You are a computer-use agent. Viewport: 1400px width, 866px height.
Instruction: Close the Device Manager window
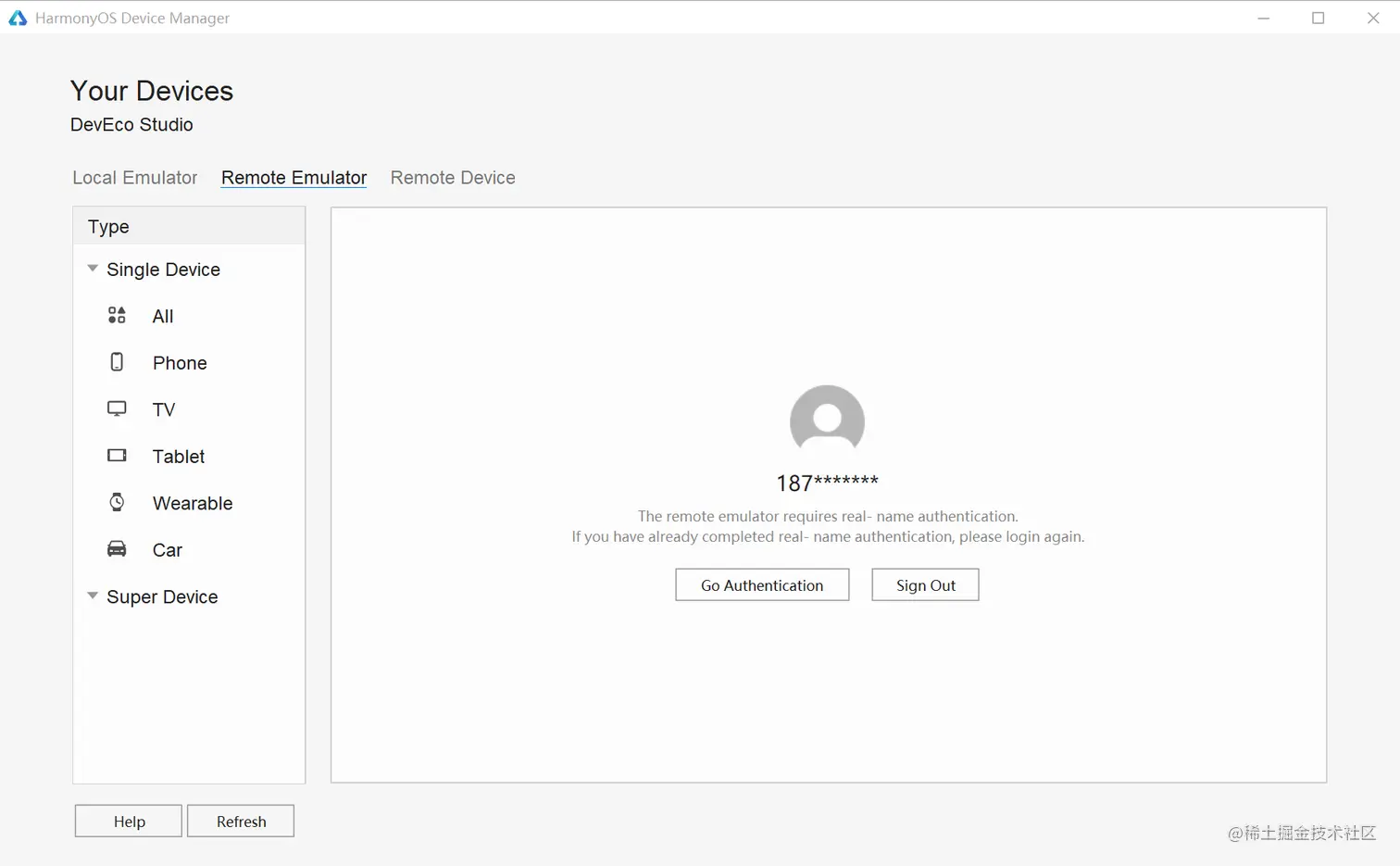coord(1373,18)
